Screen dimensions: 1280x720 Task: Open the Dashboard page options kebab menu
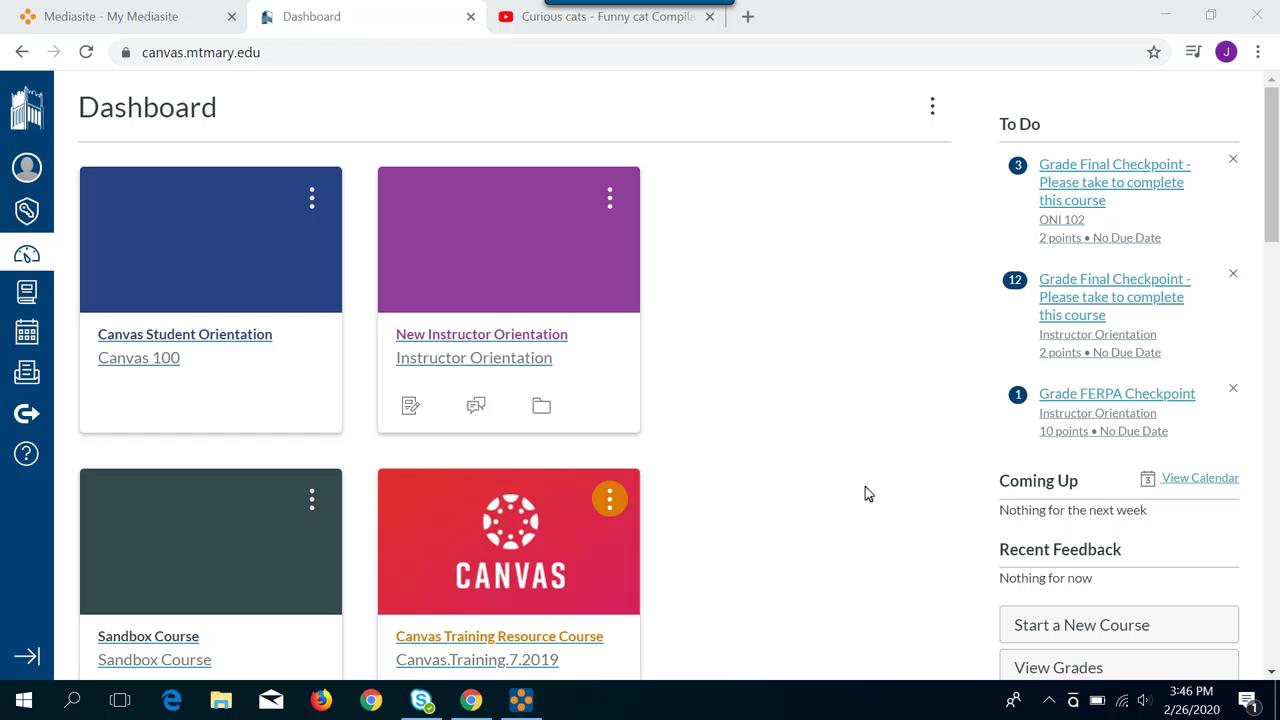click(932, 106)
